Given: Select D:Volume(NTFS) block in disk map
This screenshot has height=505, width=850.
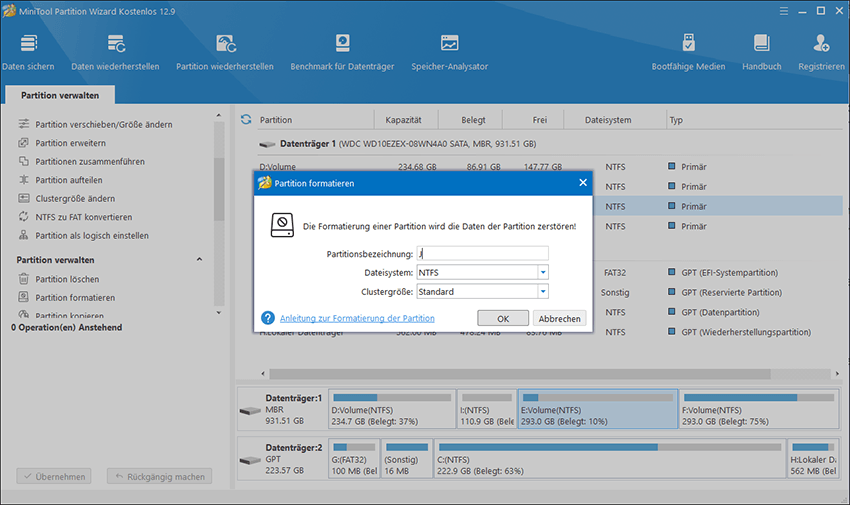Looking at the screenshot, I should coord(392,409).
